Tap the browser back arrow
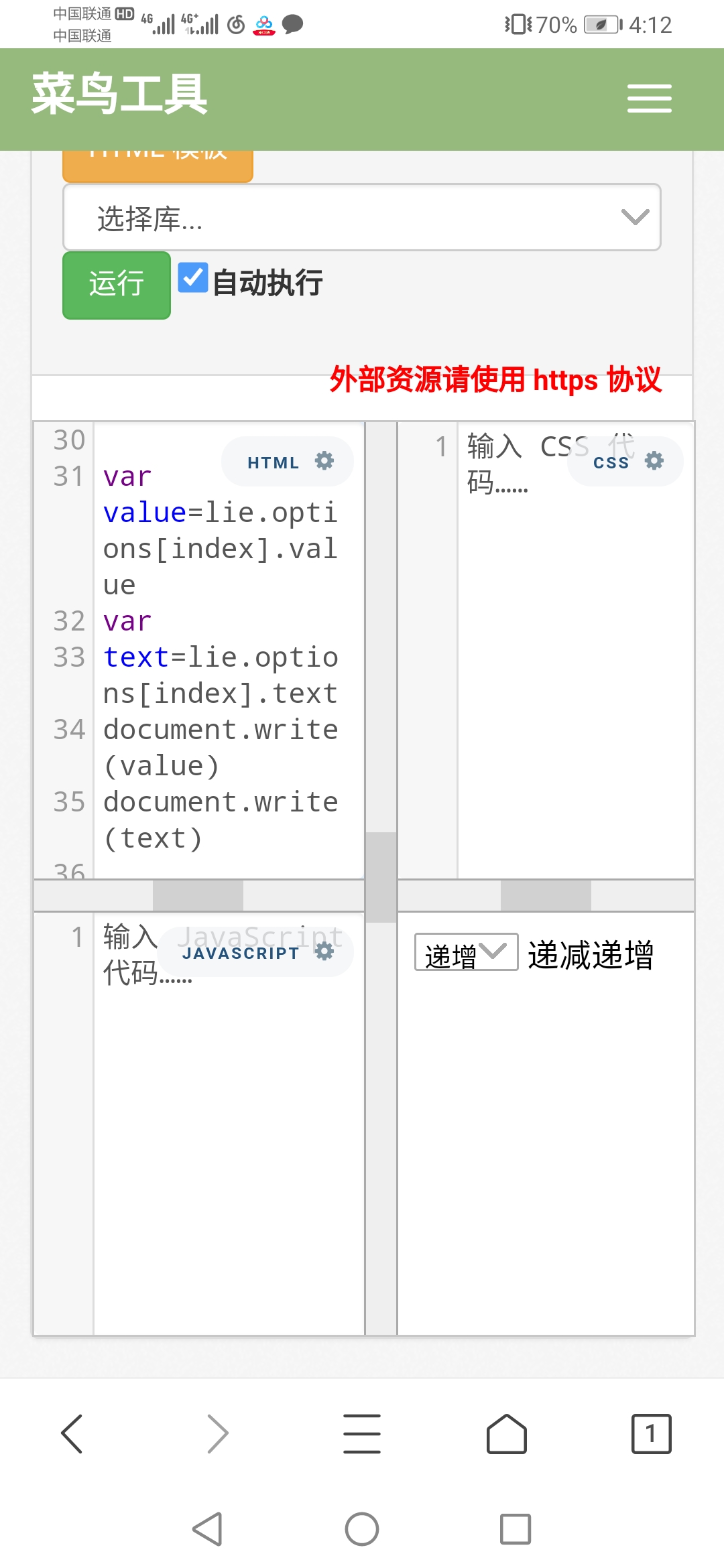The image size is (724, 1568). coord(72,1434)
